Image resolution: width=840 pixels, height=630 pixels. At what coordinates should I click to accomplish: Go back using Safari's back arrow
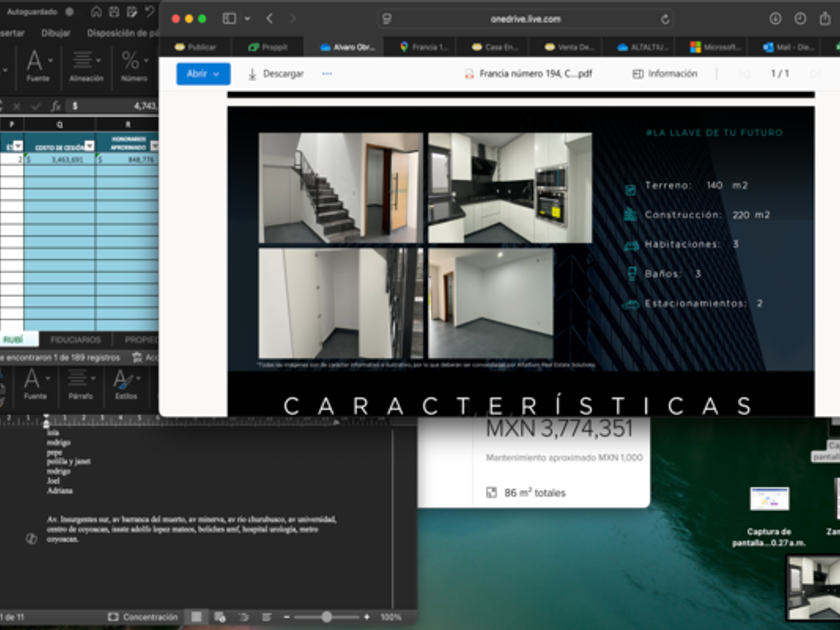click(270, 19)
